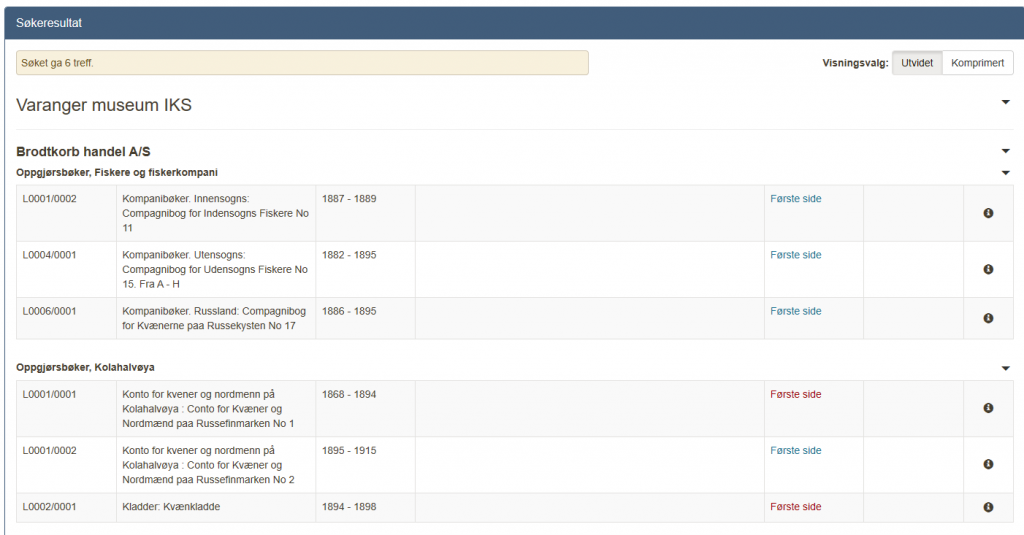Open Første side for 1886 - 1895 record
This screenshot has height=535, width=1024.
coord(795,311)
